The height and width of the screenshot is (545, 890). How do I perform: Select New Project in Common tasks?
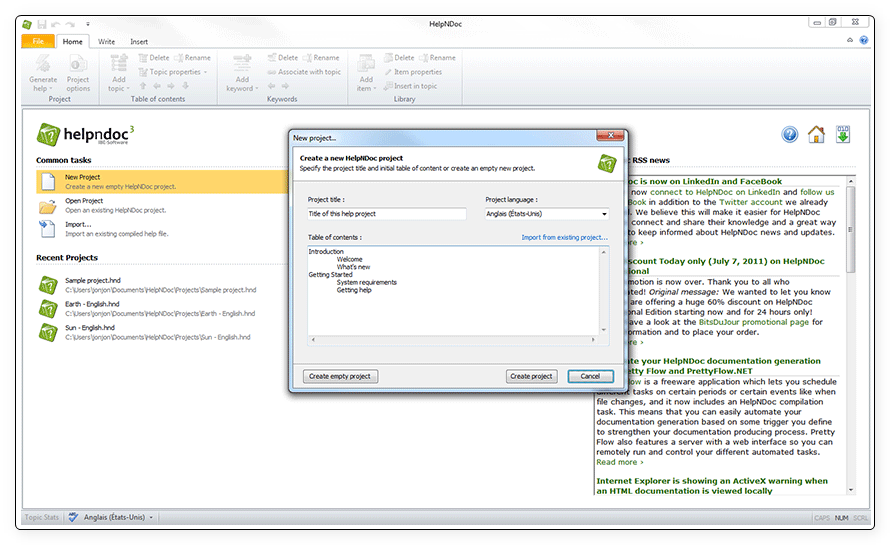[x=162, y=182]
